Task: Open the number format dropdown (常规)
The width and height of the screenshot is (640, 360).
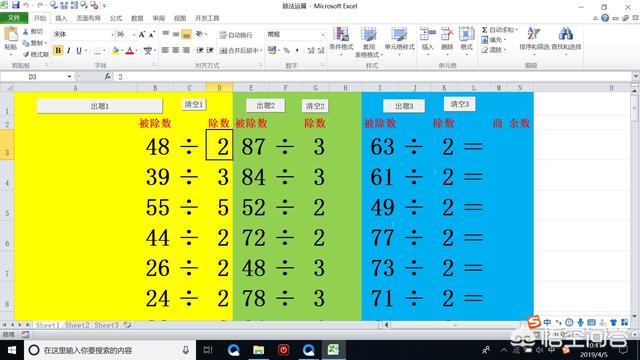Action: [322, 35]
